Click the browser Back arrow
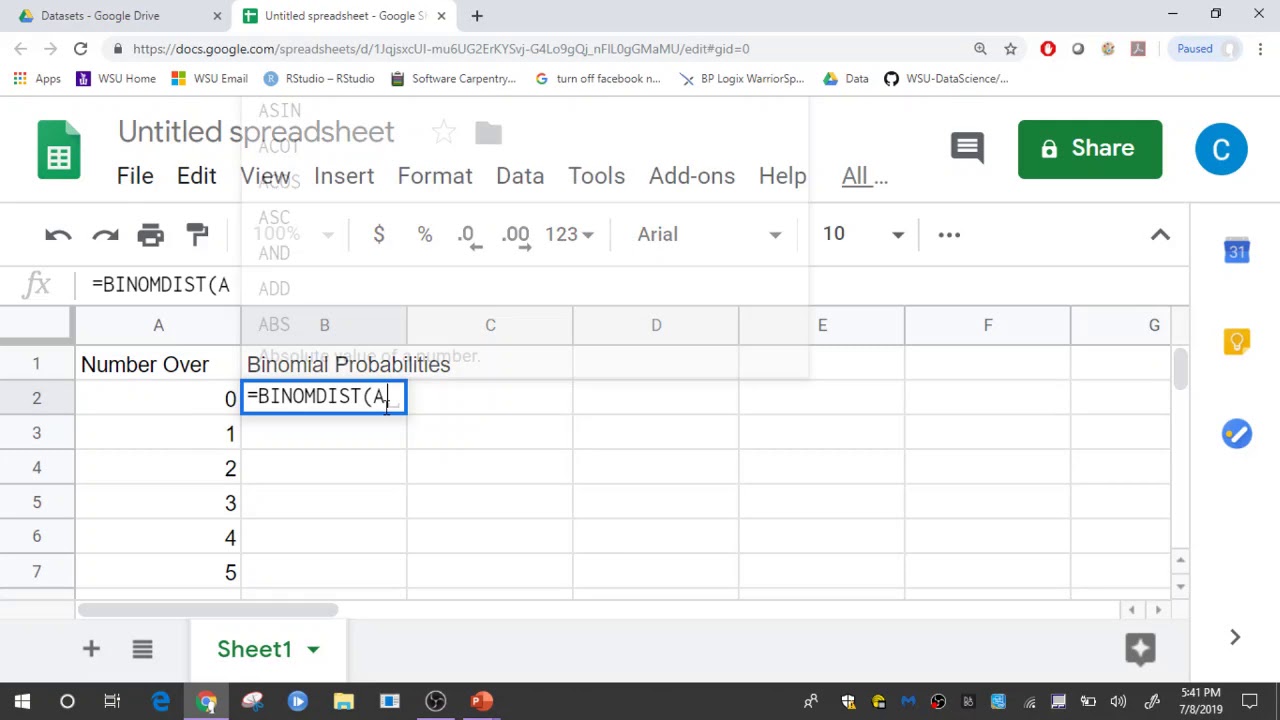The image size is (1280, 720). tap(21, 48)
